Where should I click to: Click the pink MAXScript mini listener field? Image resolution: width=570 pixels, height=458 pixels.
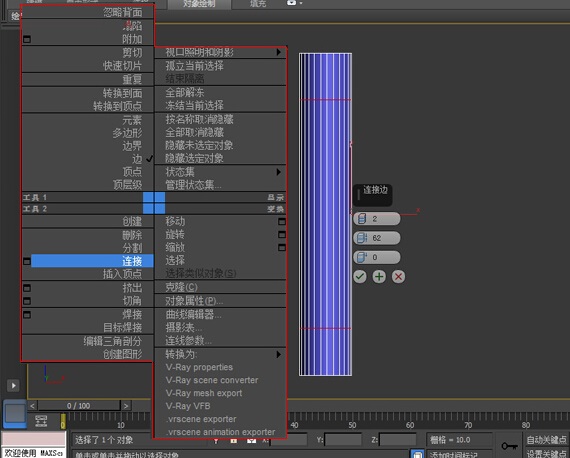tap(33, 439)
